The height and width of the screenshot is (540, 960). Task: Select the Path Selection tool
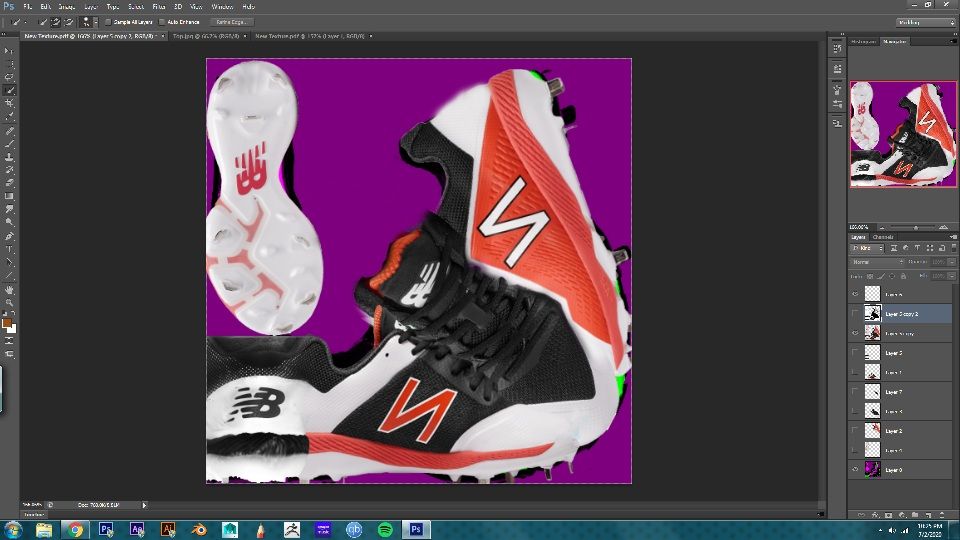click(9, 263)
